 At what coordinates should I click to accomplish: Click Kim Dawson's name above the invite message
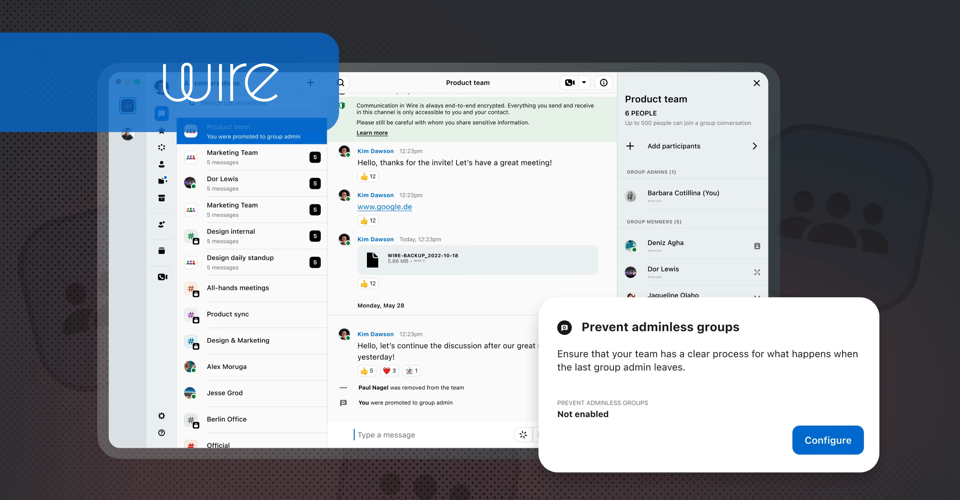click(x=375, y=151)
